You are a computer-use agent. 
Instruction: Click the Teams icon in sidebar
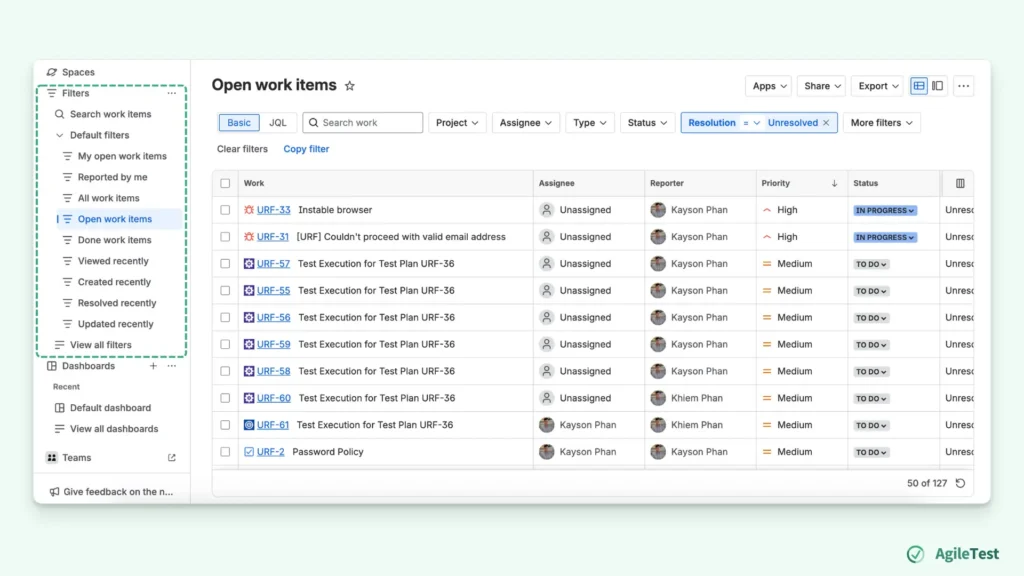pyautogui.click(x=52, y=458)
